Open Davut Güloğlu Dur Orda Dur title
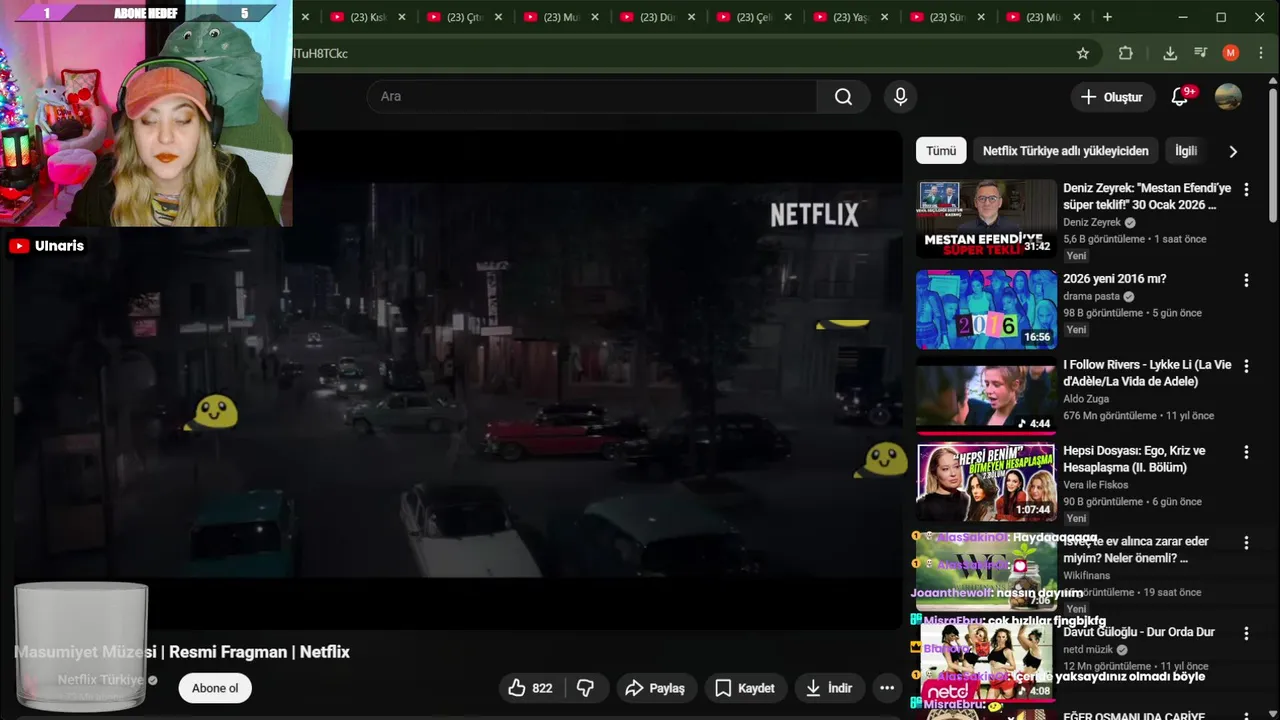This screenshot has width=1280, height=720. coord(1139,632)
